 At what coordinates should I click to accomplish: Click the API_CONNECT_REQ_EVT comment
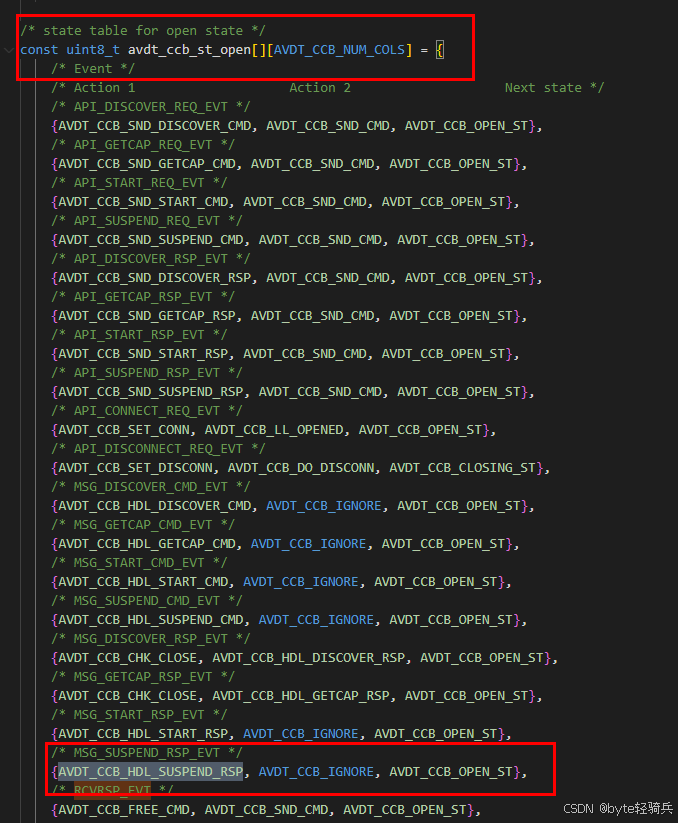coord(147,411)
